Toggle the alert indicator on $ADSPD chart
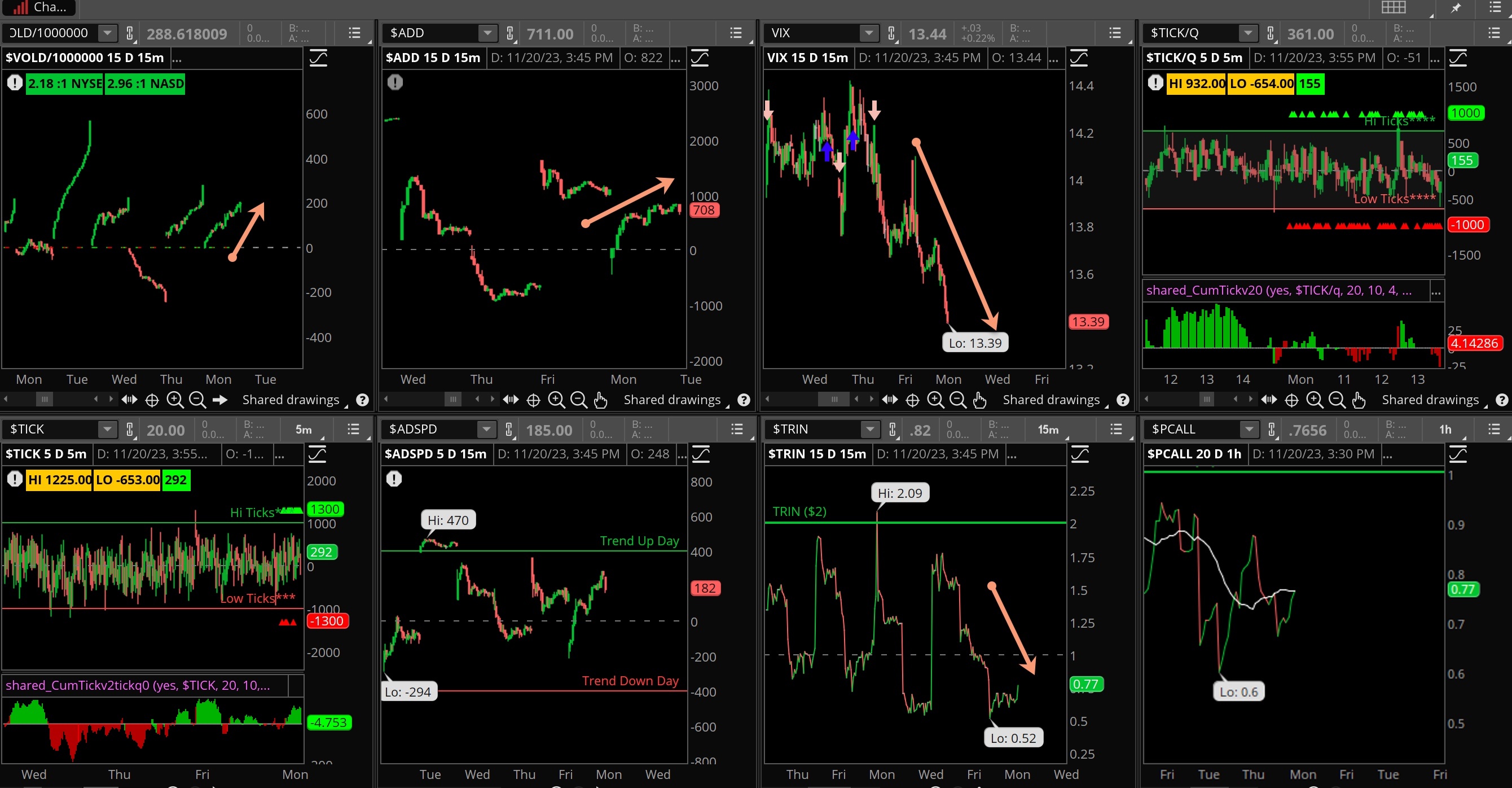Viewport: 1512px width, 788px height. pyautogui.click(x=394, y=479)
